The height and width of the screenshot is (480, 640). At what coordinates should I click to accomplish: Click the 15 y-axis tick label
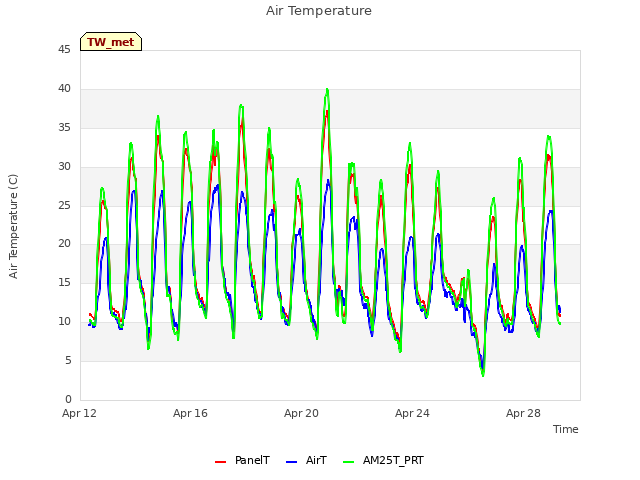tap(64, 282)
